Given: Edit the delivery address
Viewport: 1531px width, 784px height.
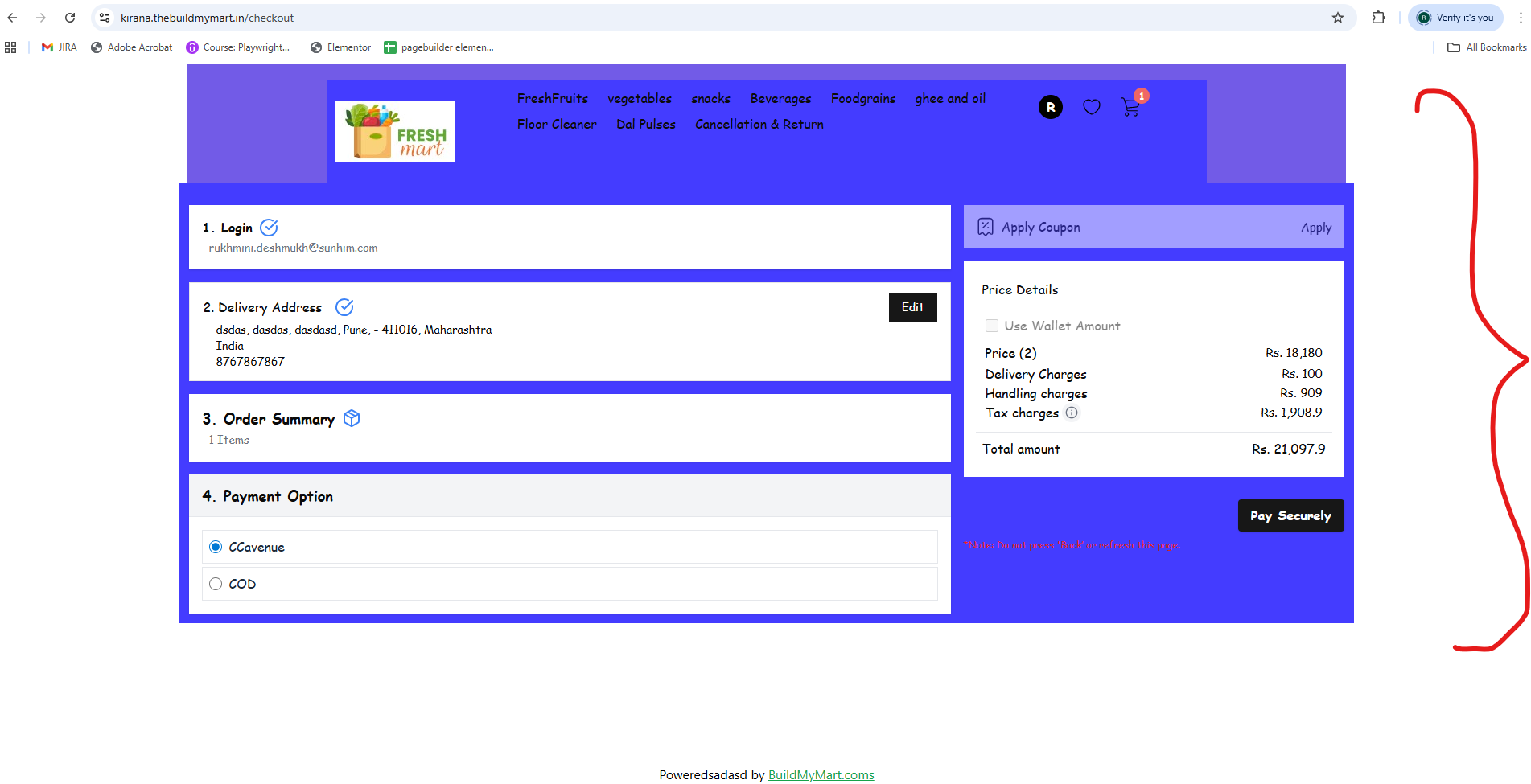Looking at the screenshot, I should point(913,307).
